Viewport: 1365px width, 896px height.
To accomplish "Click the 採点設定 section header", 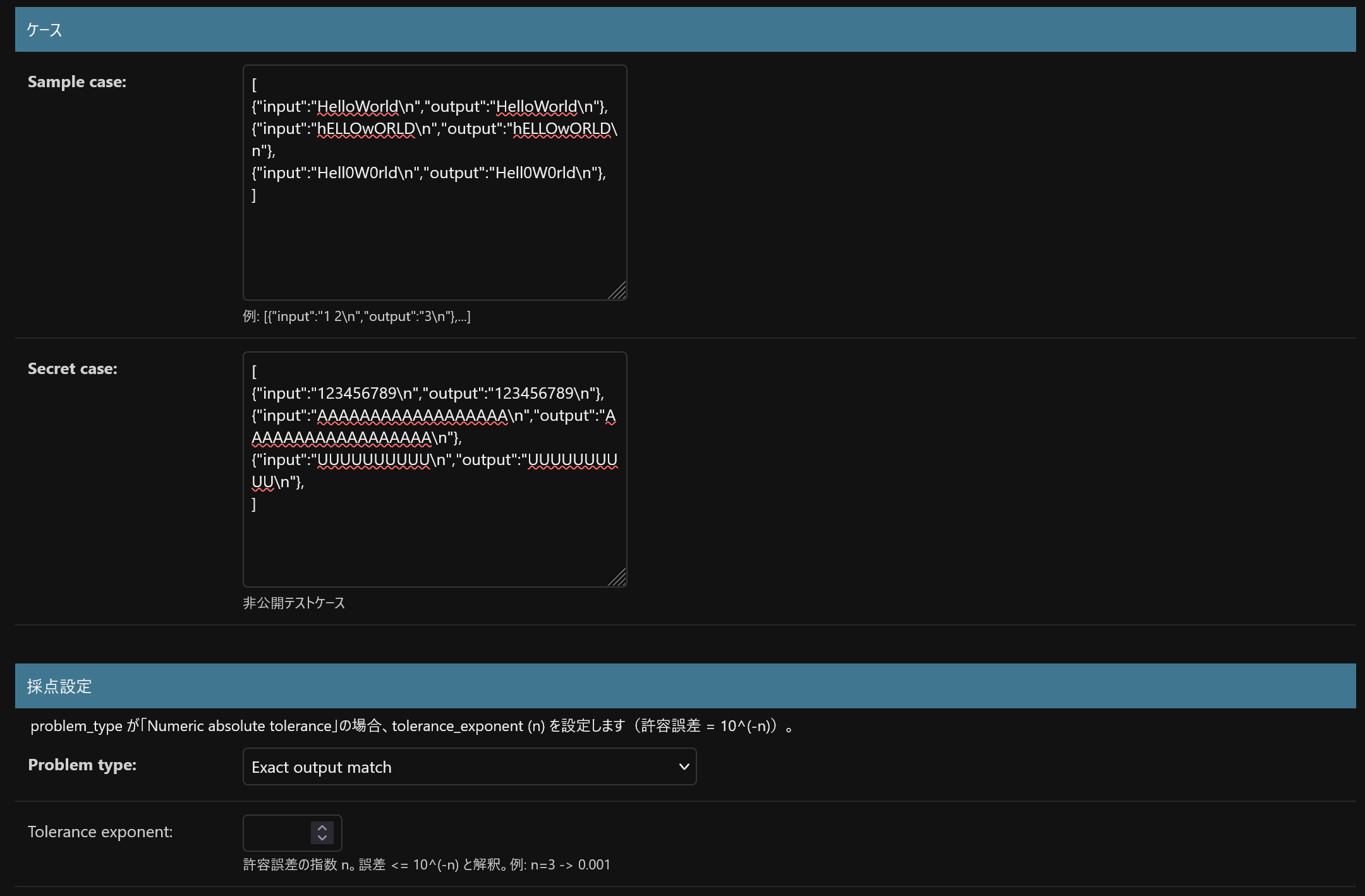I will pos(59,686).
